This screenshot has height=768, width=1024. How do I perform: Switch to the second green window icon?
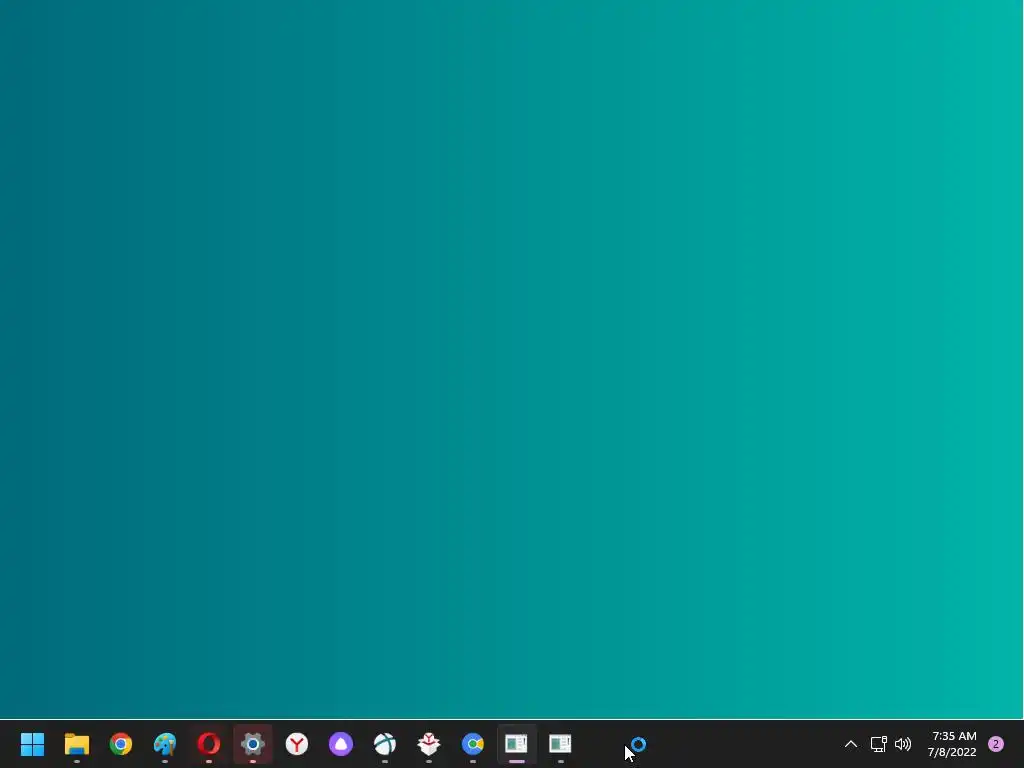point(560,744)
